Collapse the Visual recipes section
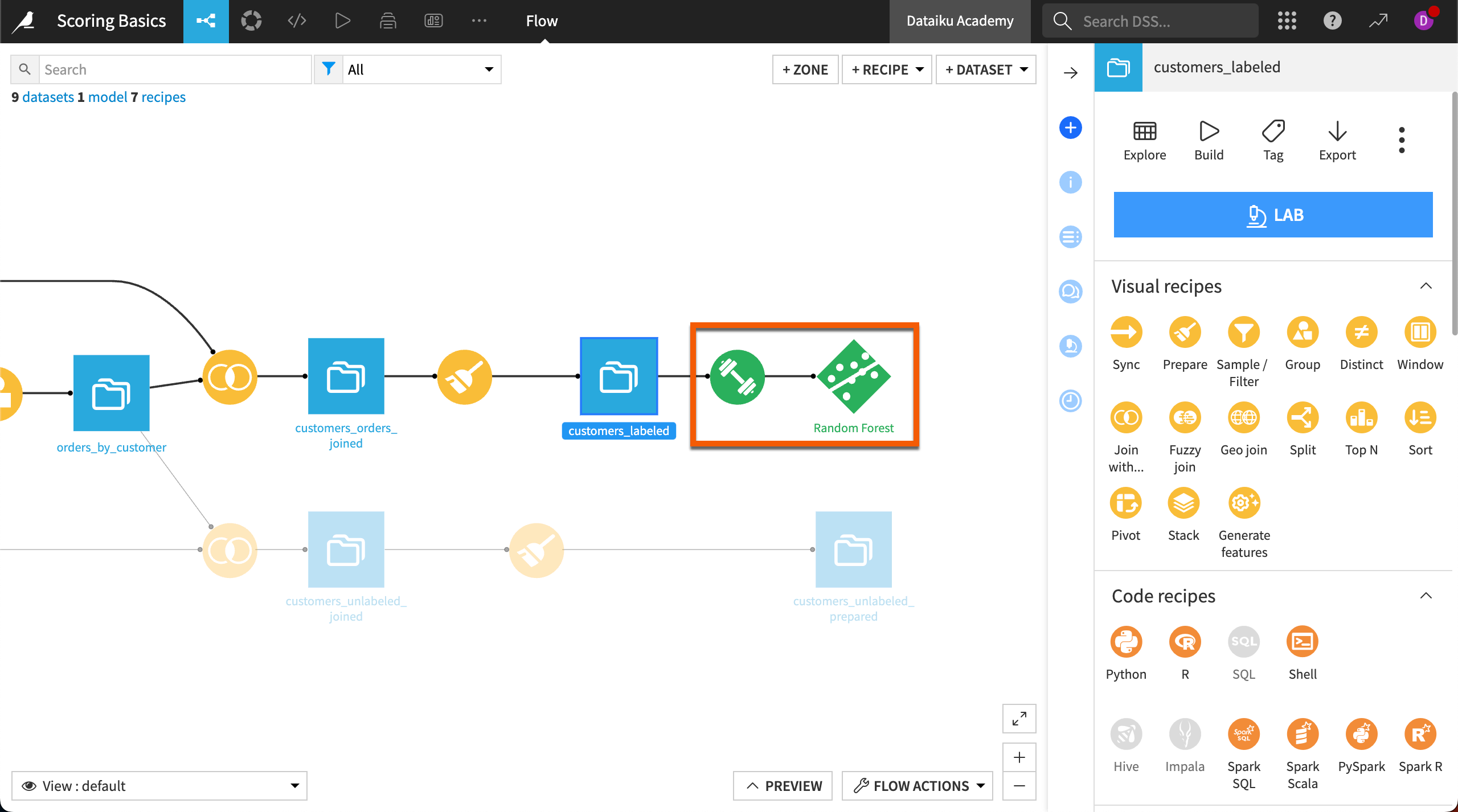 (x=1426, y=286)
